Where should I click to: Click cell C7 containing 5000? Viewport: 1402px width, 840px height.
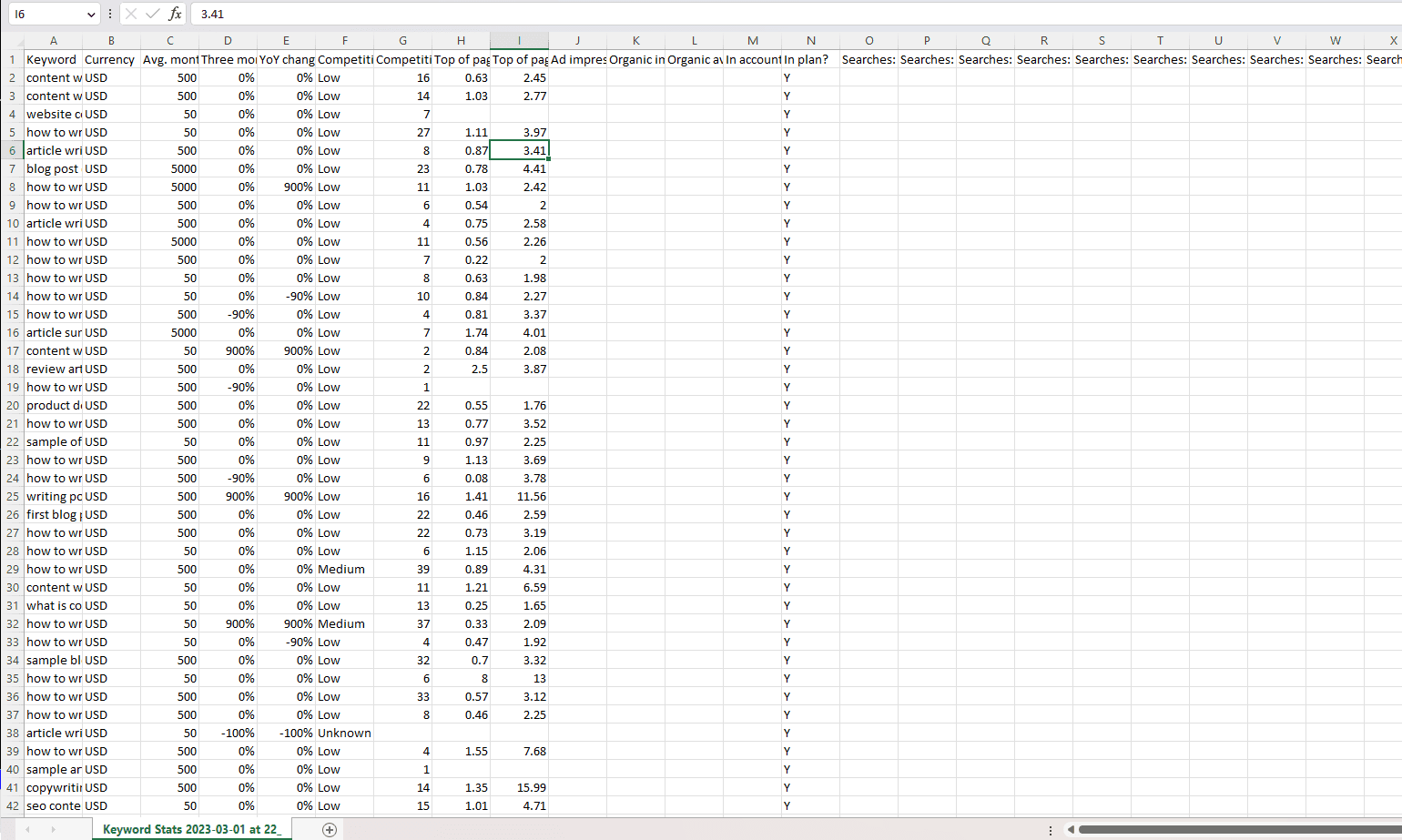point(170,168)
